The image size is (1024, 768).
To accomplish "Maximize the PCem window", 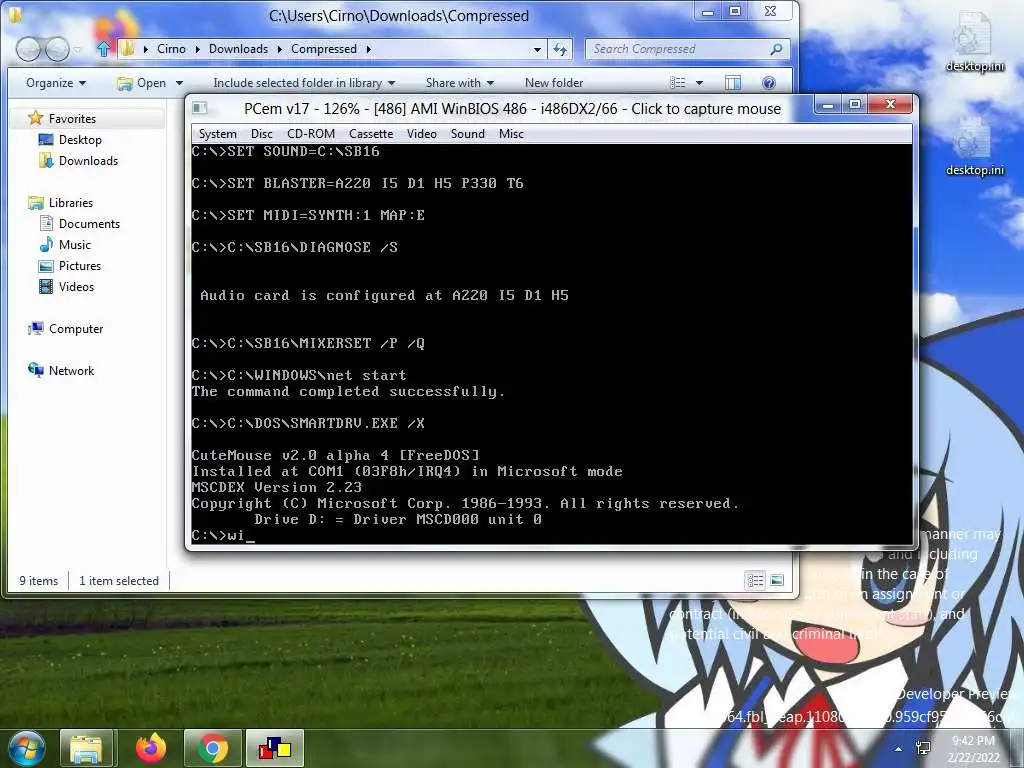I will (x=855, y=104).
